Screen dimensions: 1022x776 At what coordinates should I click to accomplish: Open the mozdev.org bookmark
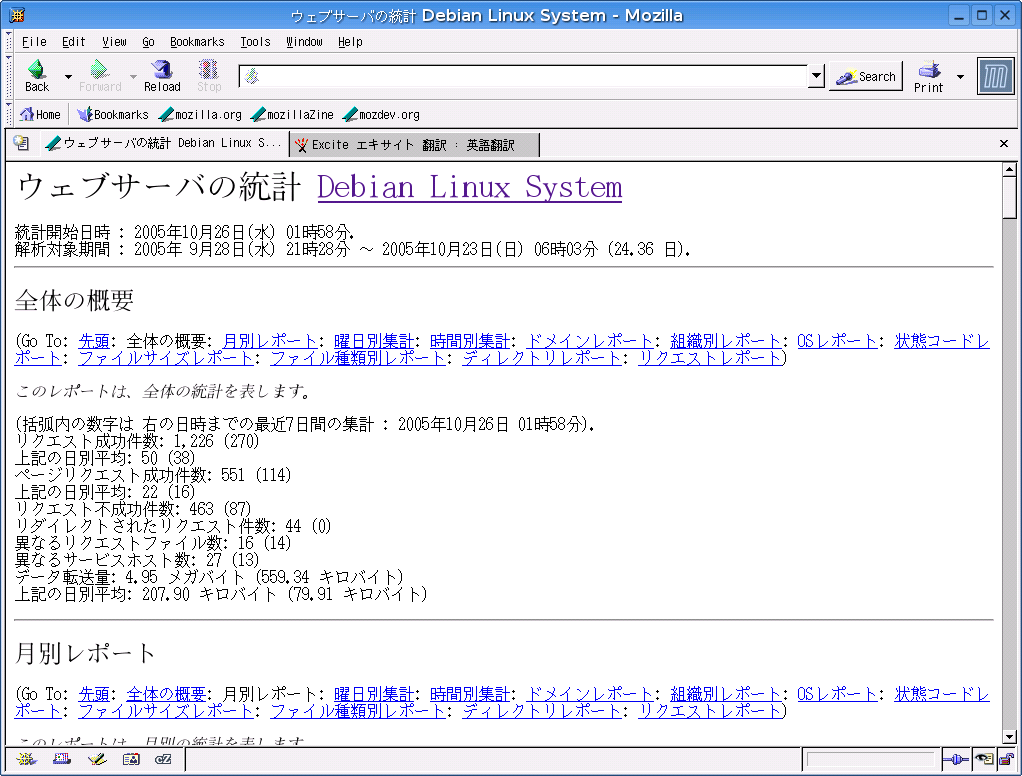point(381,115)
